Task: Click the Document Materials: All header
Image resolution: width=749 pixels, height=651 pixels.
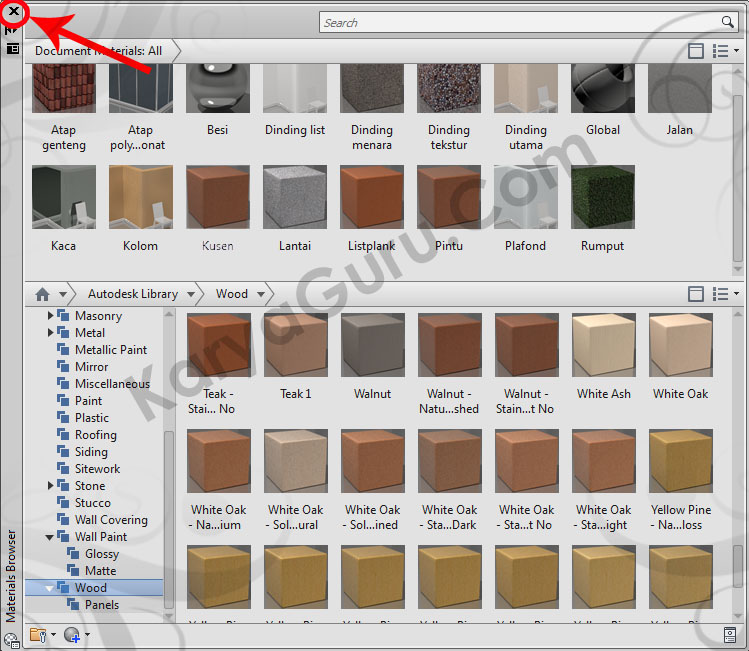Action: (98, 51)
